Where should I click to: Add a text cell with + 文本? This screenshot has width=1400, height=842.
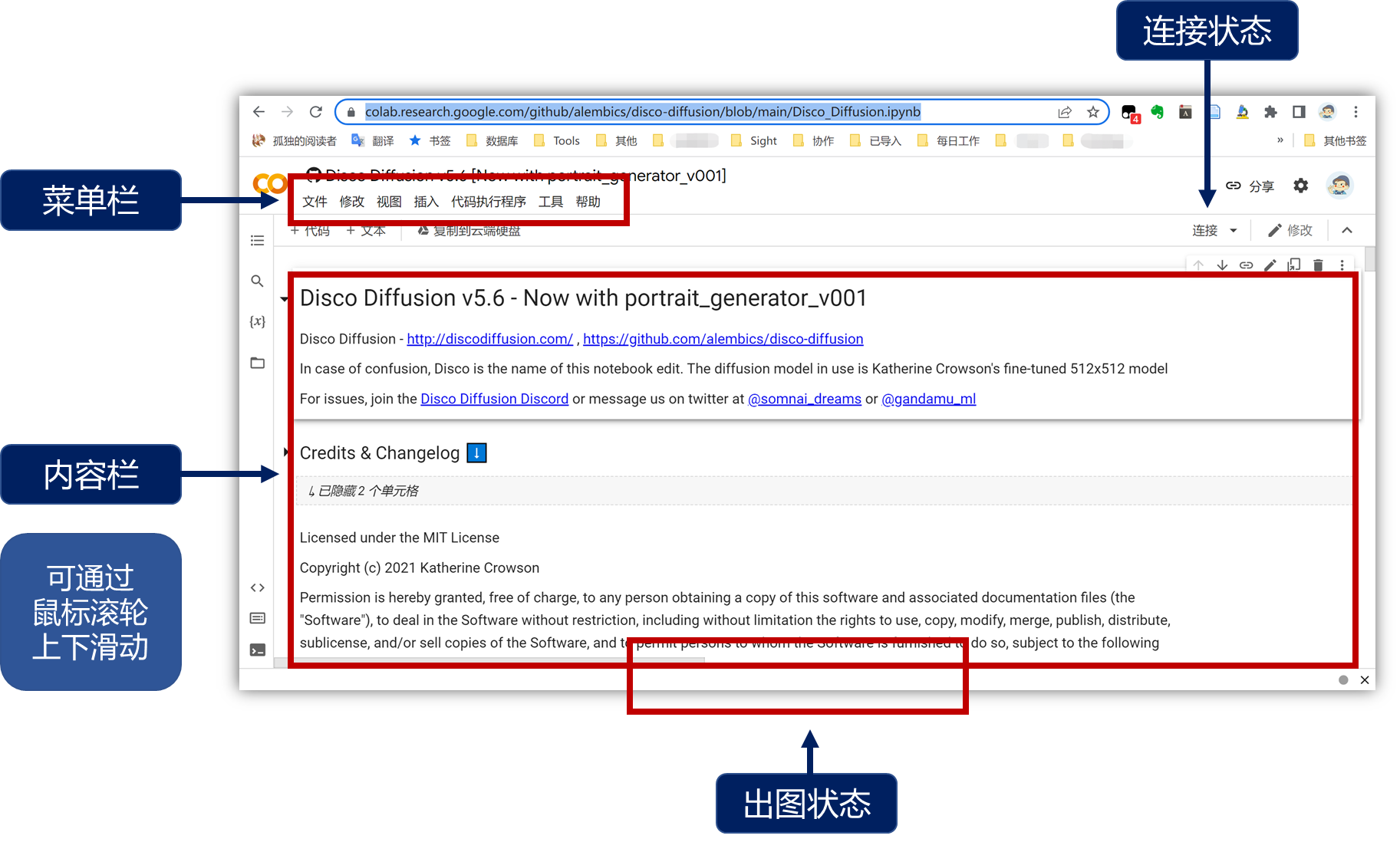pyautogui.click(x=366, y=231)
